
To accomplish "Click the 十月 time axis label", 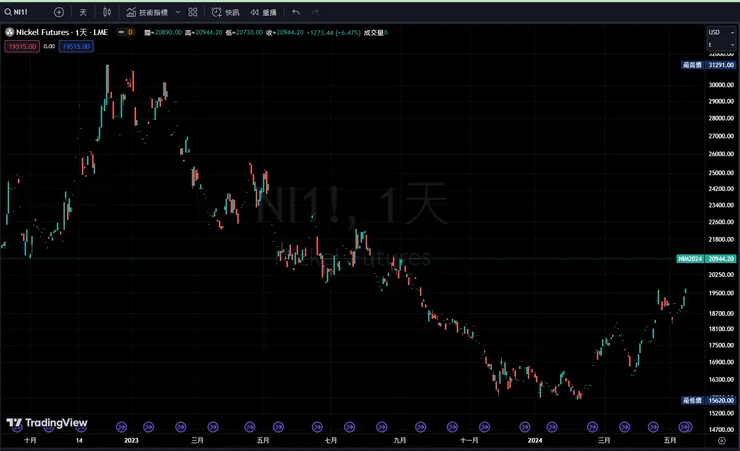I will point(30,441).
